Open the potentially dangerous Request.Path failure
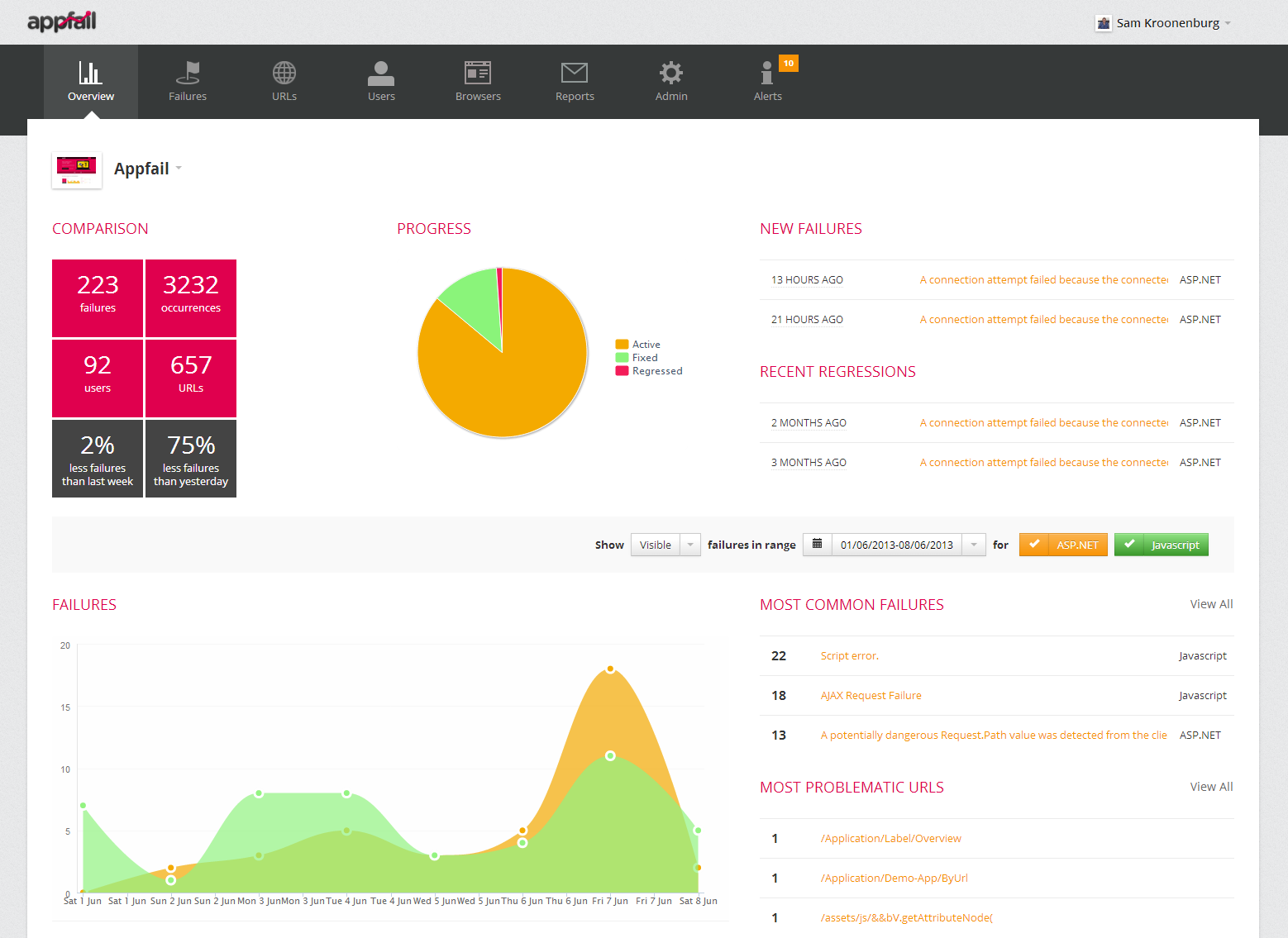The width and height of the screenshot is (1288, 938). [994, 735]
